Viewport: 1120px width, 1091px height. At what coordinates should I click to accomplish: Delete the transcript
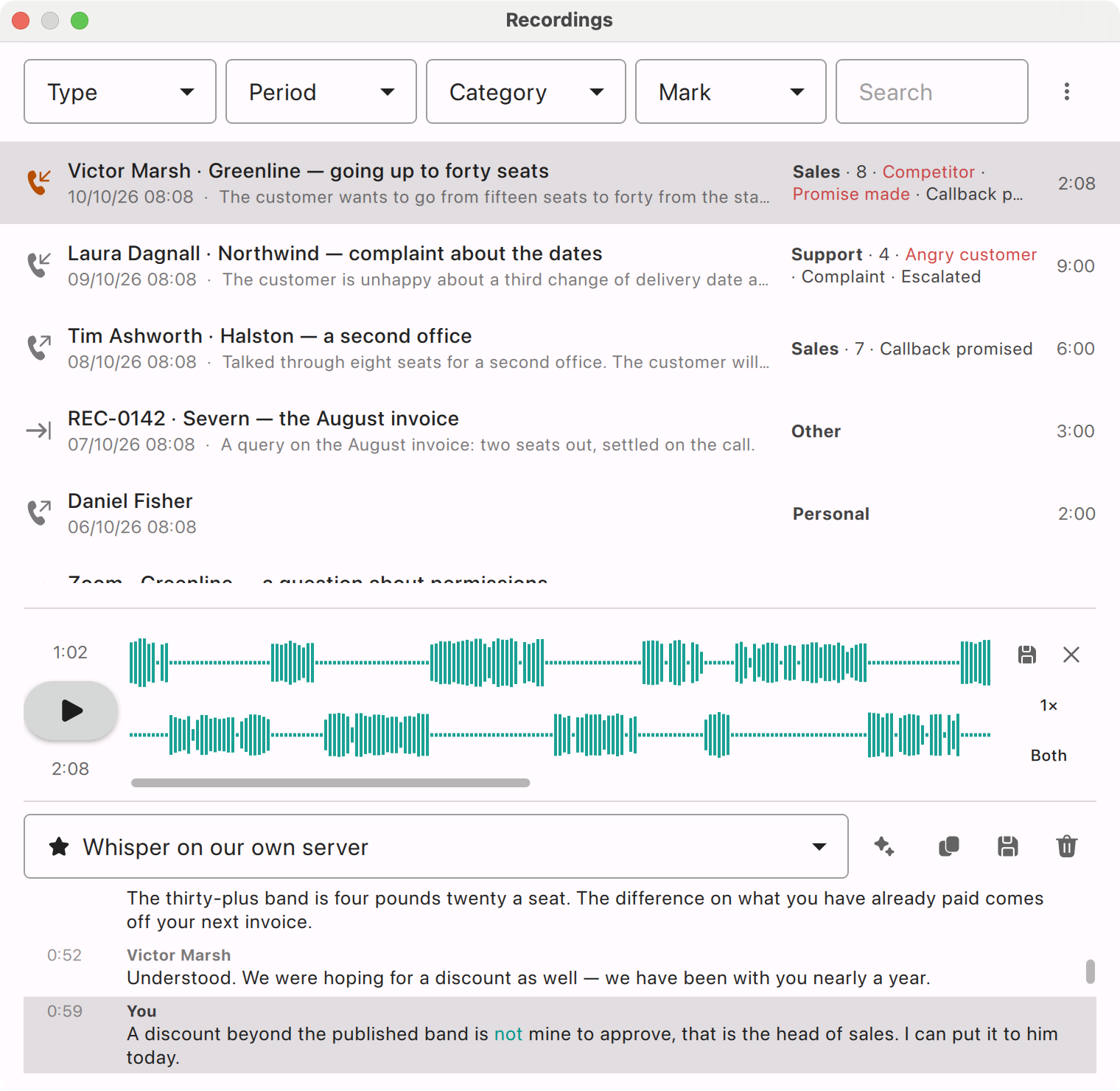pyautogui.click(x=1067, y=846)
